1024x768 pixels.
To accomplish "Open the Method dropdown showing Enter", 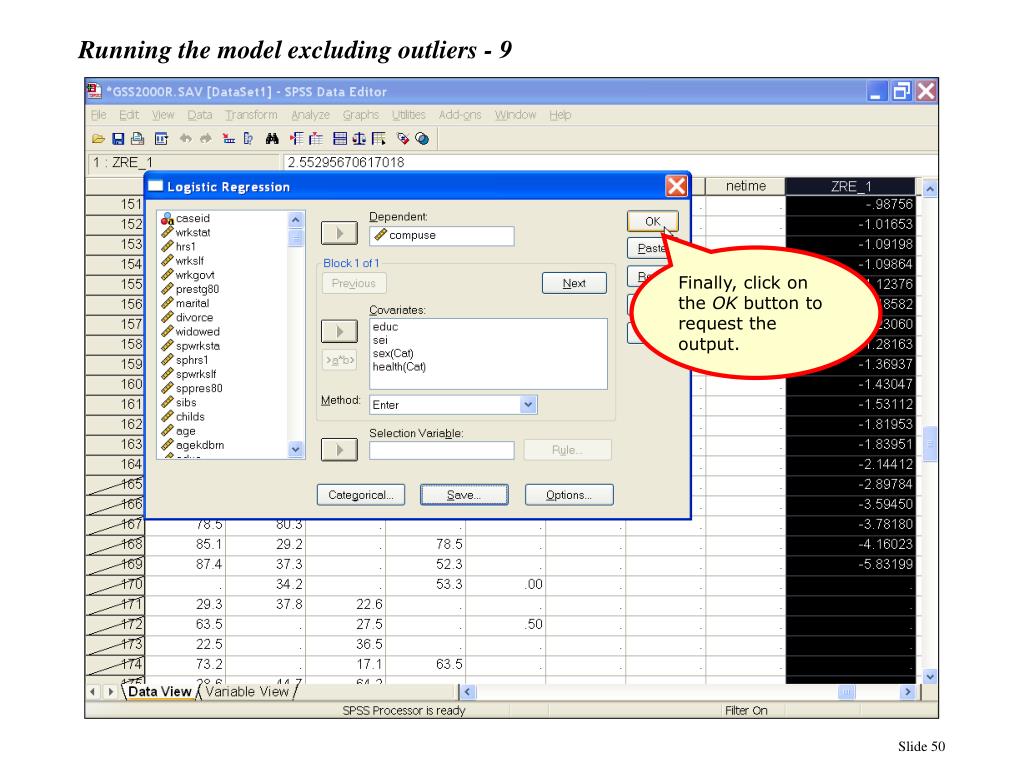I will 528,405.
